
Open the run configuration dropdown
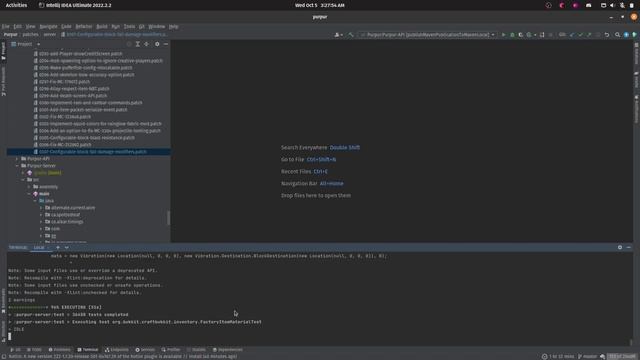pos(427,35)
